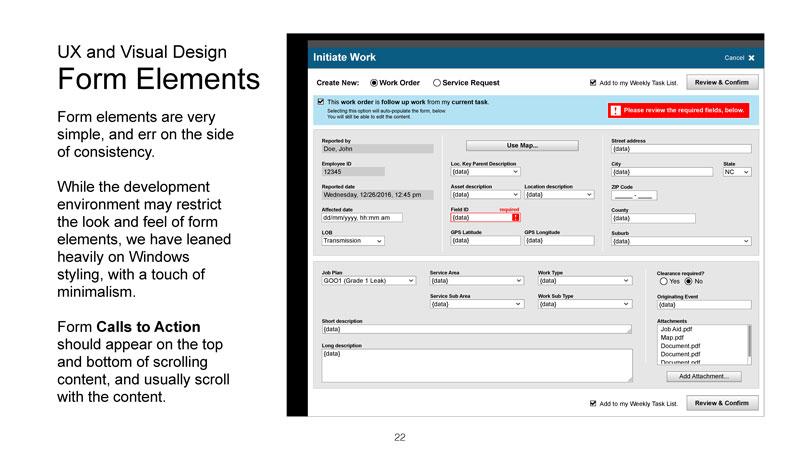Set Clearance required to Yes
Screen dimensions: 800x450
663,281
